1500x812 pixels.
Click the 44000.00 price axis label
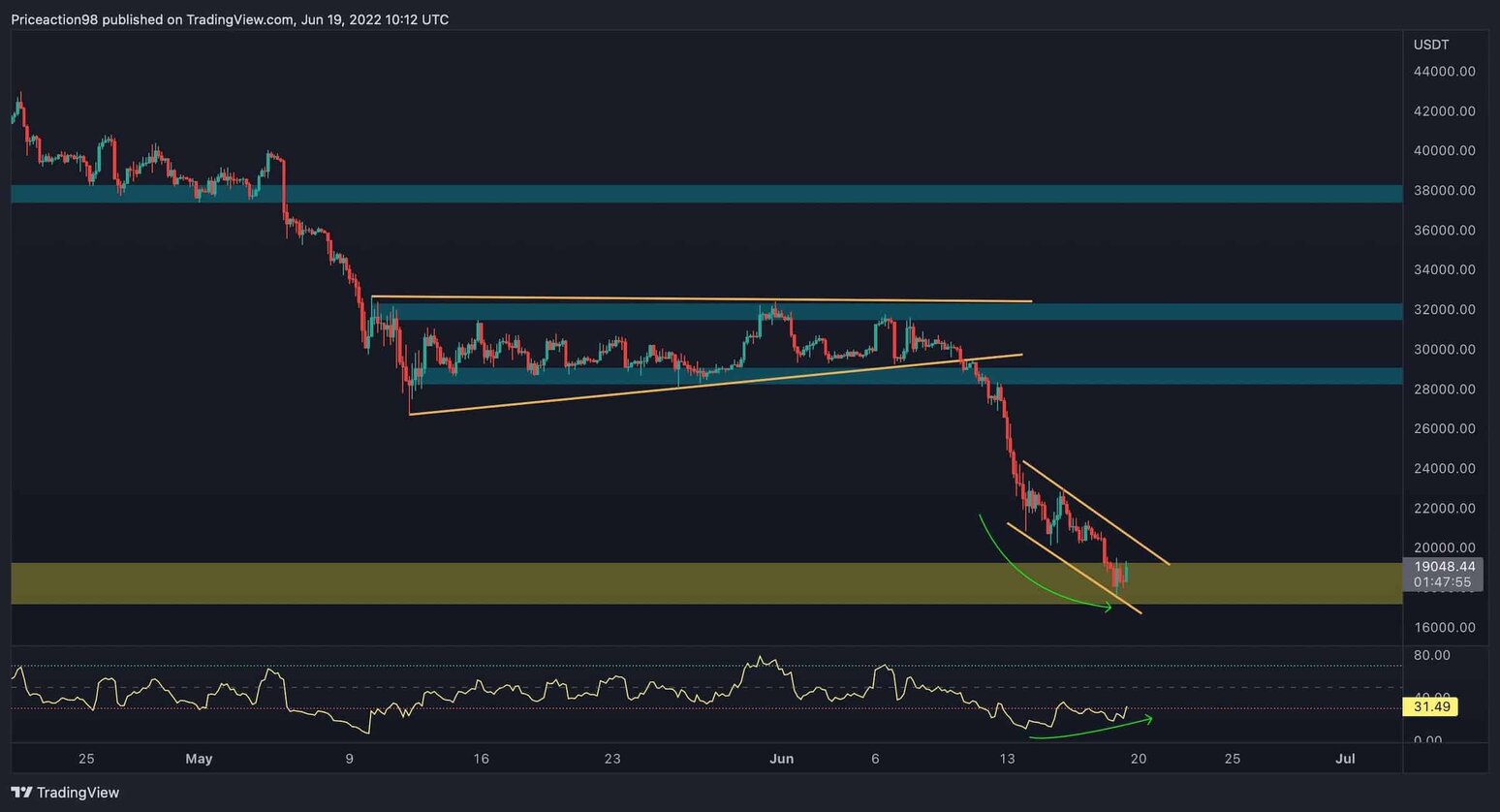click(x=1445, y=72)
